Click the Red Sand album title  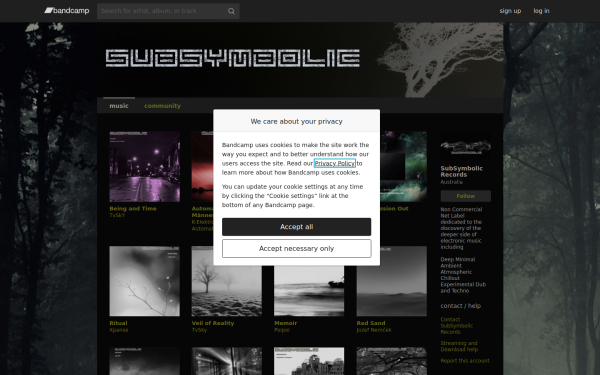coord(371,323)
